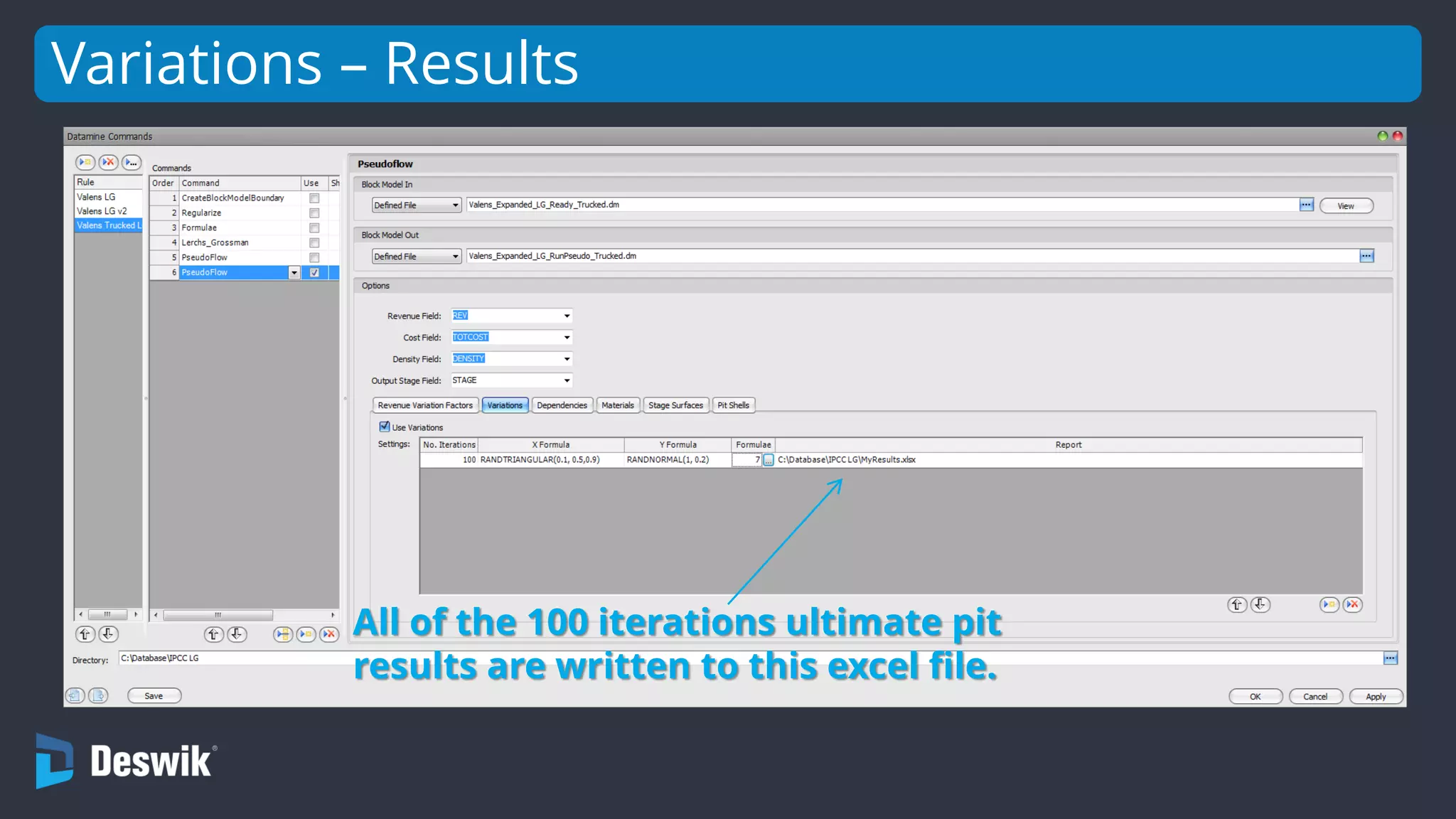Open Stage Surfaces tab

pyautogui.click(x=675, y=405)
